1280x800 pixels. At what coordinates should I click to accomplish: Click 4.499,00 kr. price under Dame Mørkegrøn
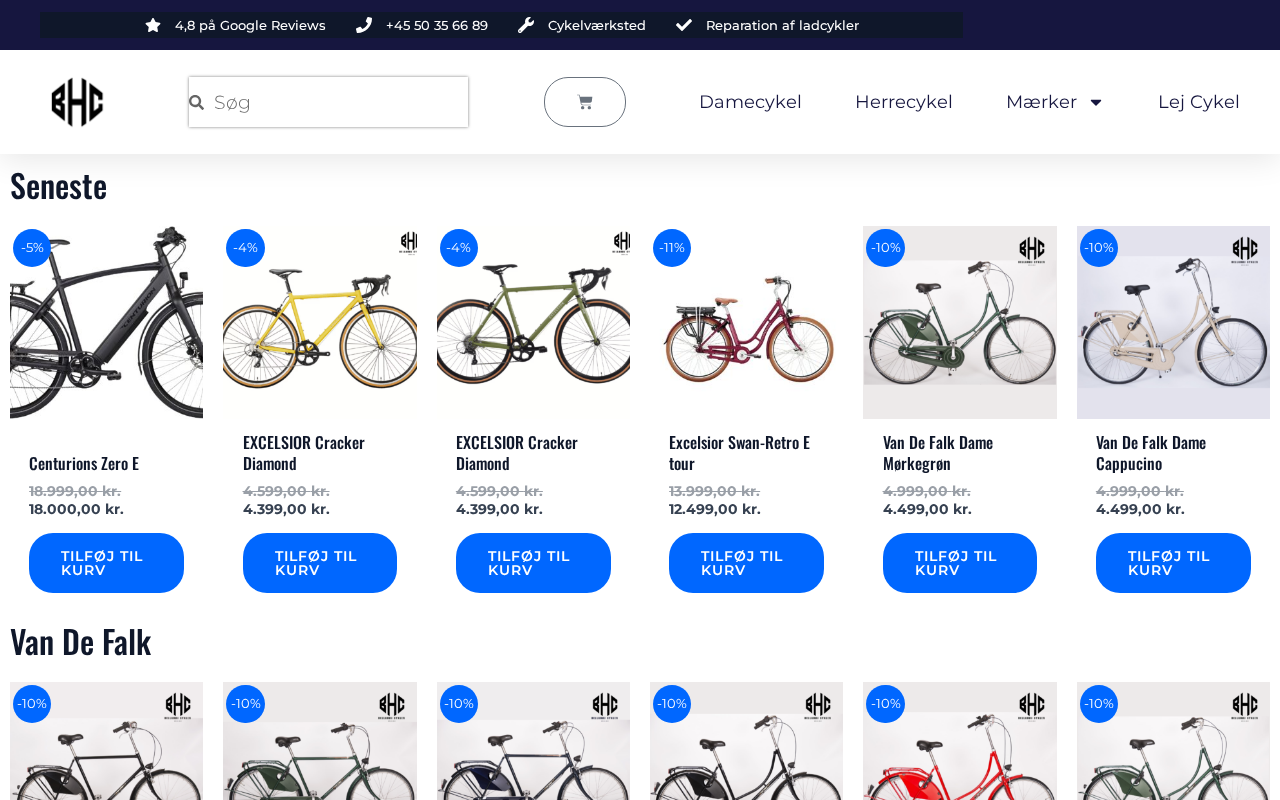[927, 509]
